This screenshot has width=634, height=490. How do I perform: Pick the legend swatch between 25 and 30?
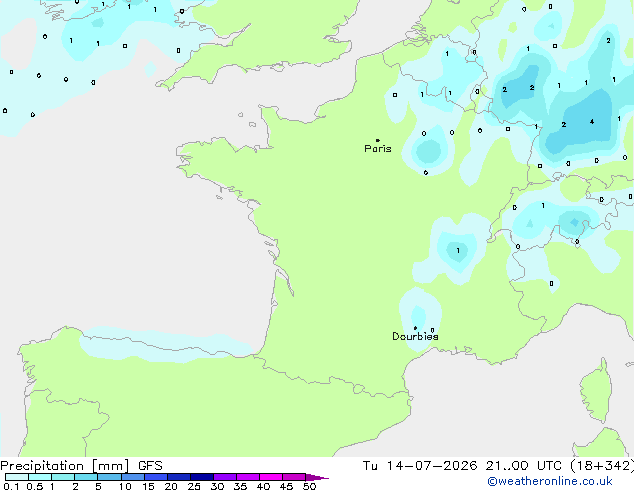[x=202, y=477]
